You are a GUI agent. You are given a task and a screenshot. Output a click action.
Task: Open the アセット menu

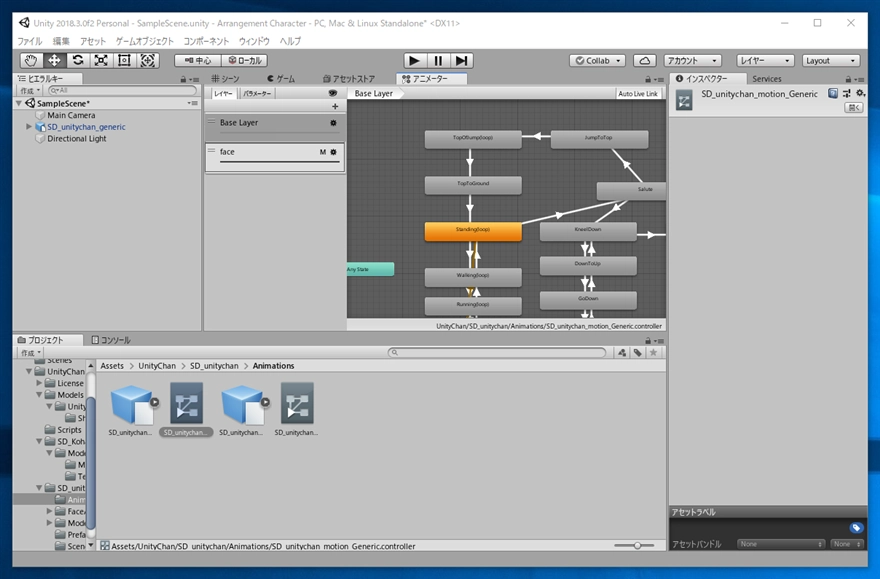(93, 41)
